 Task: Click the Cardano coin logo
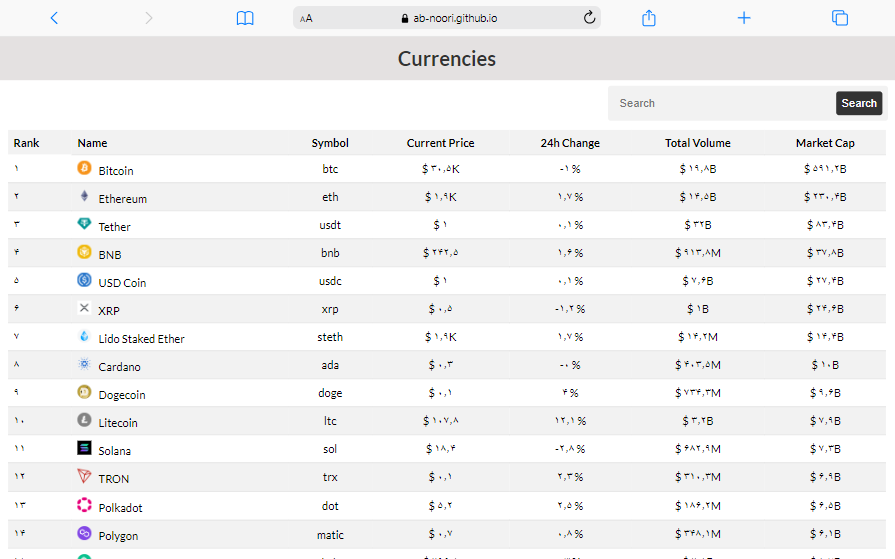click(84, 364)
